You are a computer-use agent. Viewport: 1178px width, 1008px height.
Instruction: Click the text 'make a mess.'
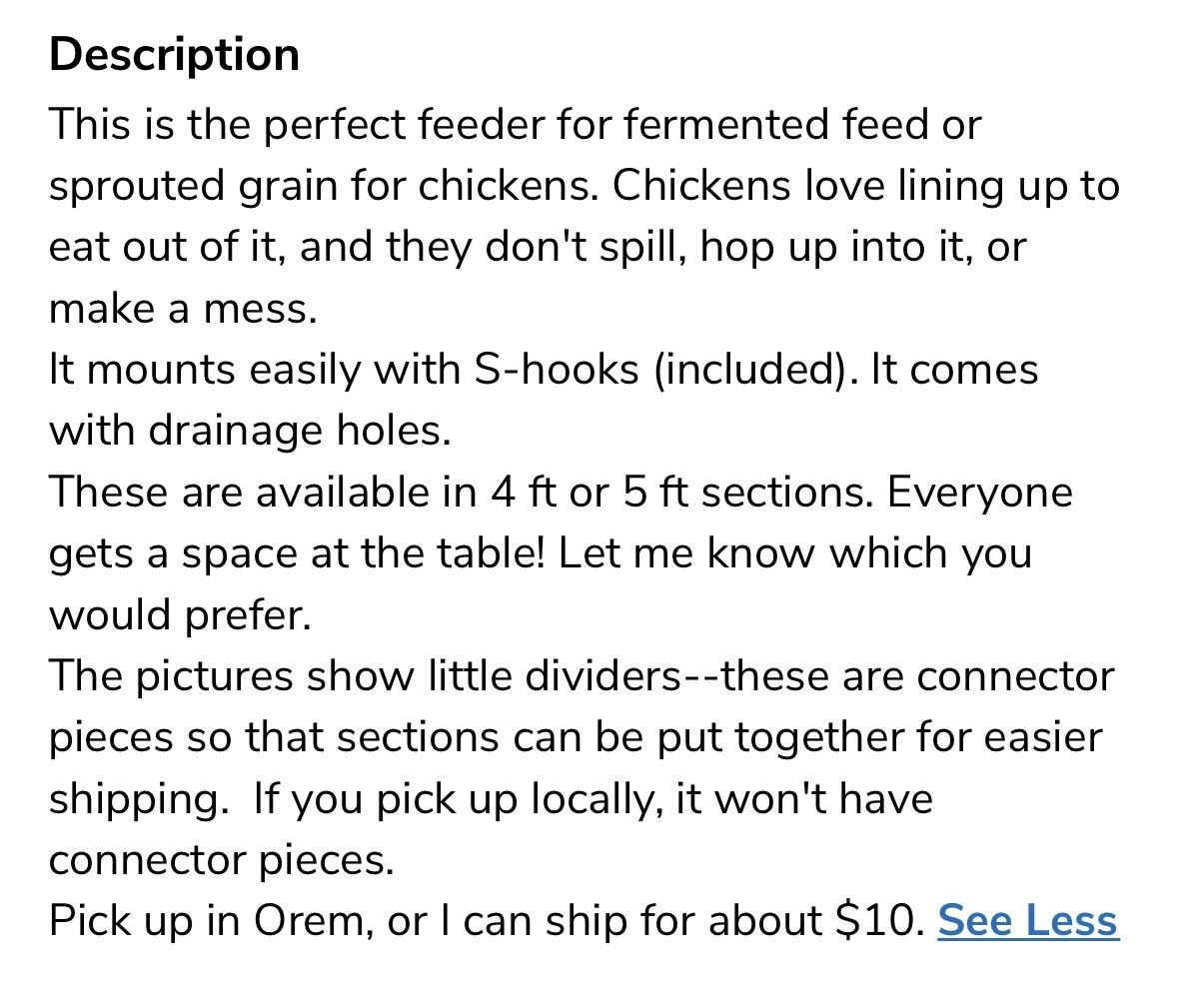(183, 309)
